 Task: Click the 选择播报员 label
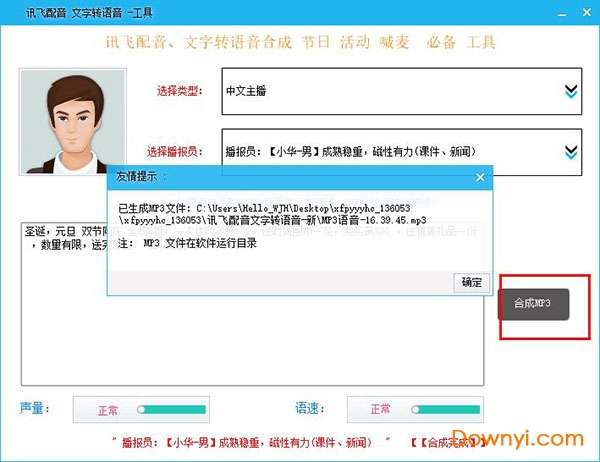(x=174, y=152)
